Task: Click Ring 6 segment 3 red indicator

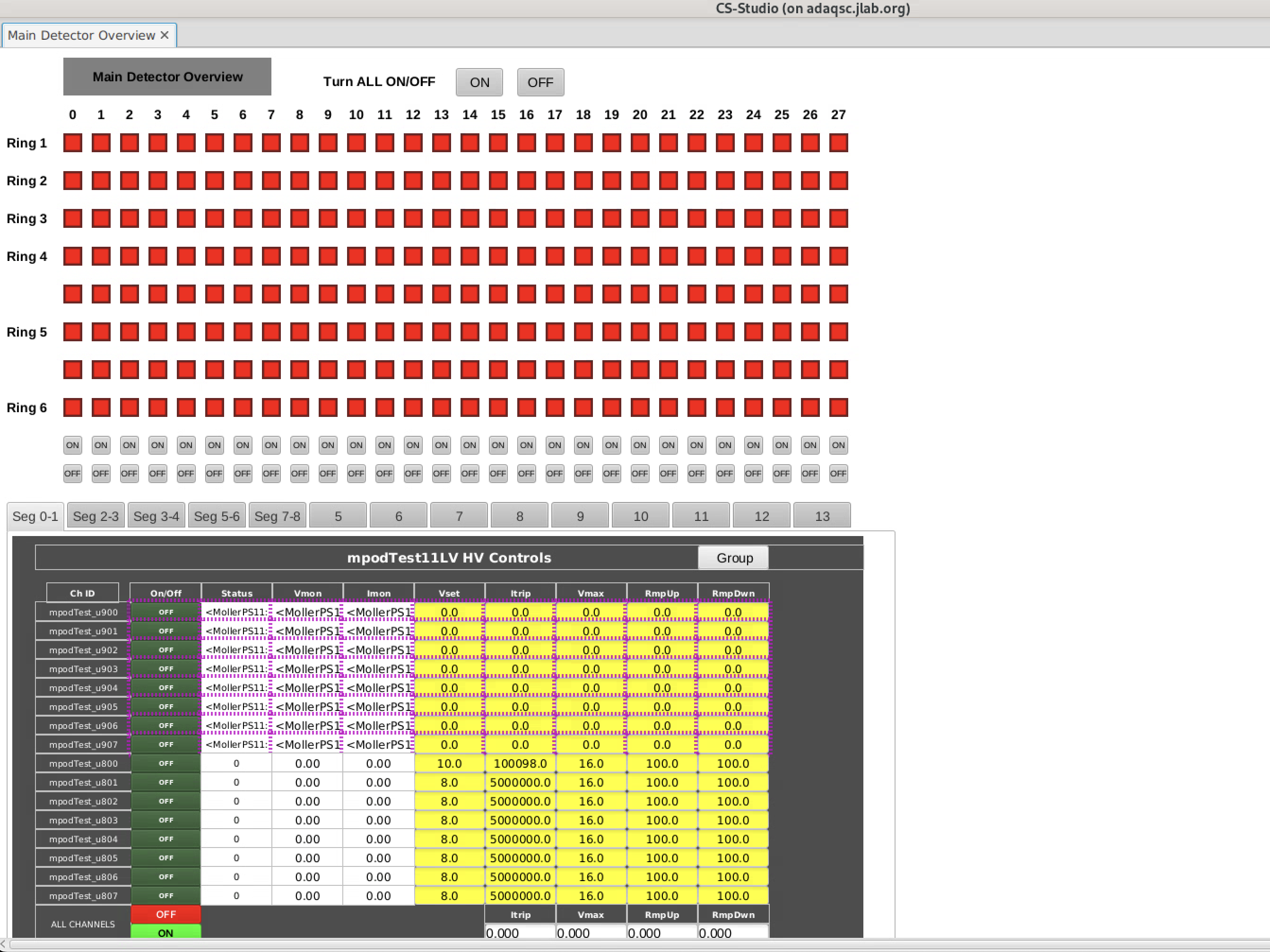Action: click(x=157, y=408)
